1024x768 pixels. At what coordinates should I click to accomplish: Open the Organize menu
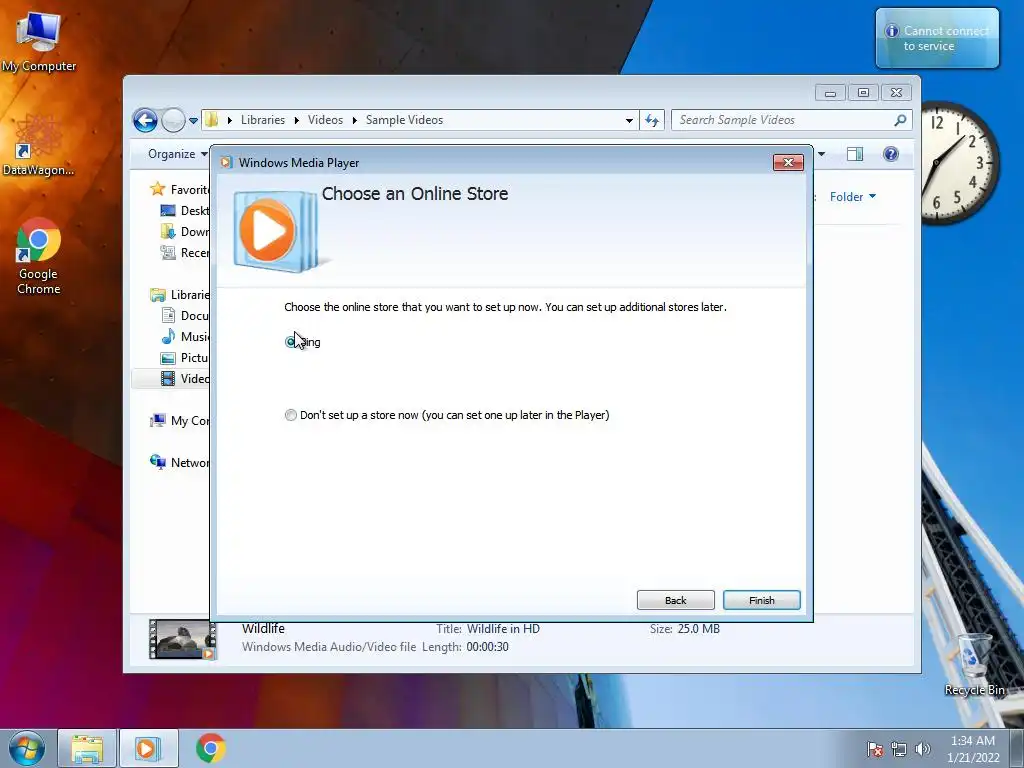click(177, 154)
